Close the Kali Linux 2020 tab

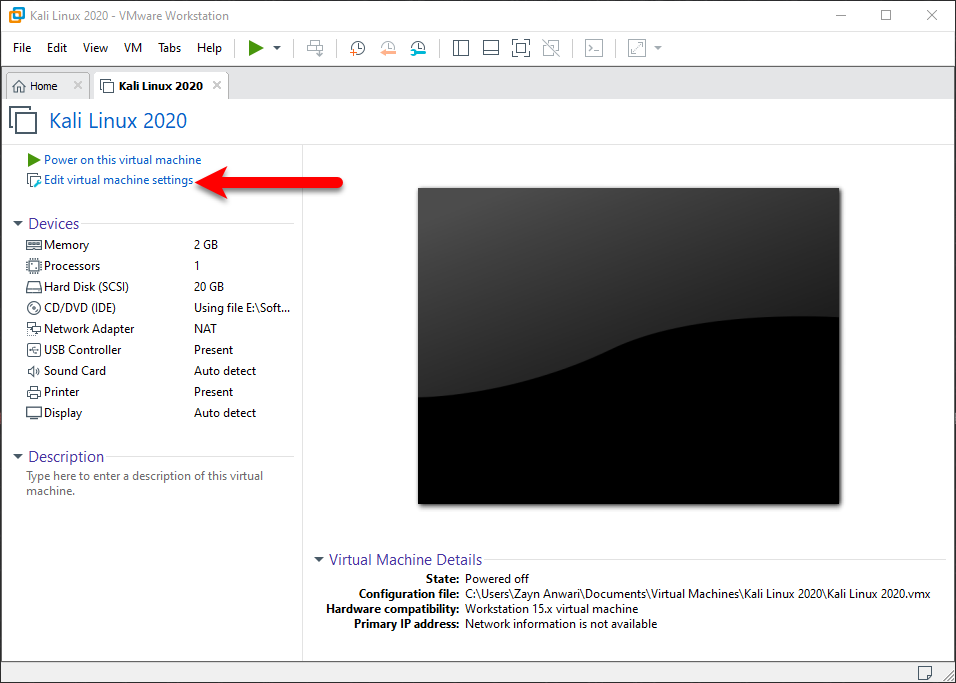pyautogui.click(x=217, y=85)
